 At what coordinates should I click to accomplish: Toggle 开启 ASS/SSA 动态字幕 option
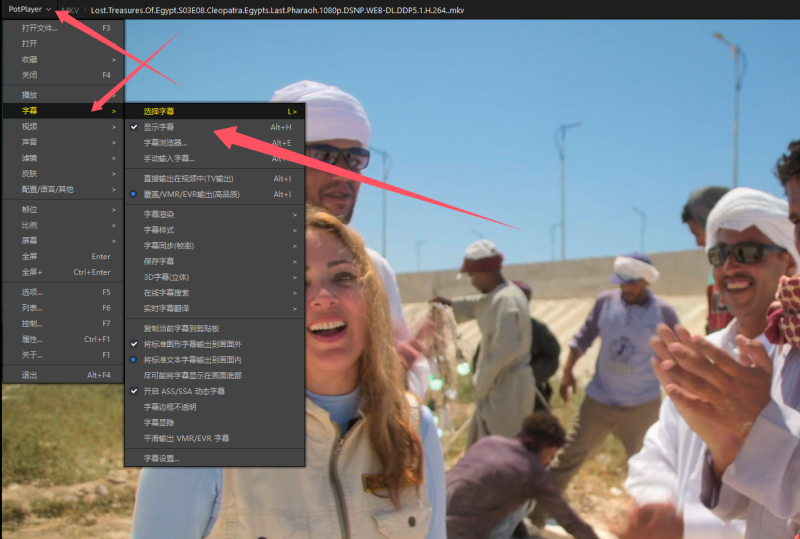(x=184, y=391)
